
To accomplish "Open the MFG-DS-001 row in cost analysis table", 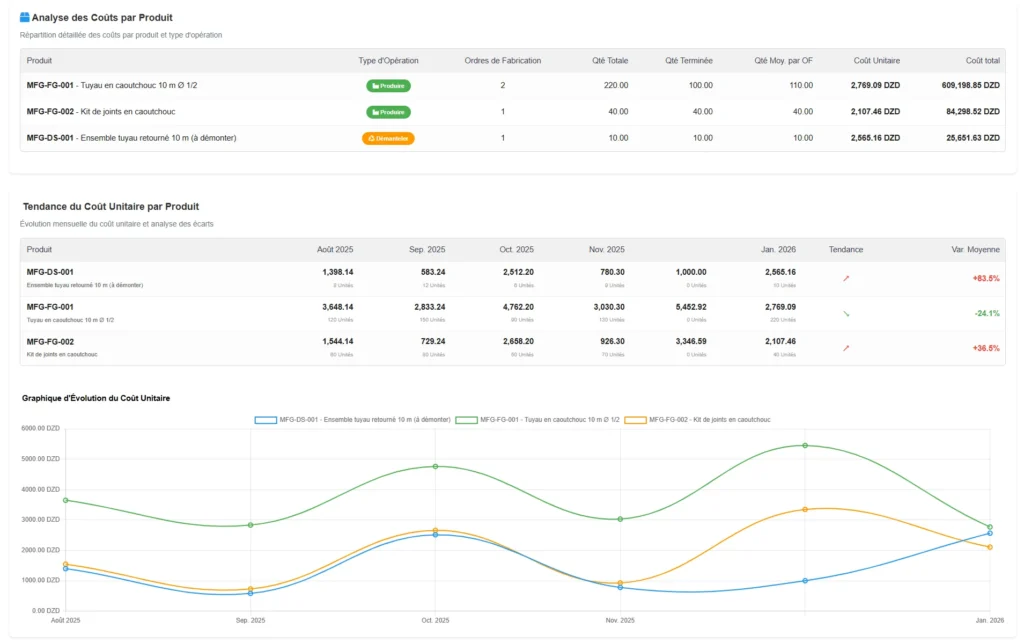I will (131, 138).
